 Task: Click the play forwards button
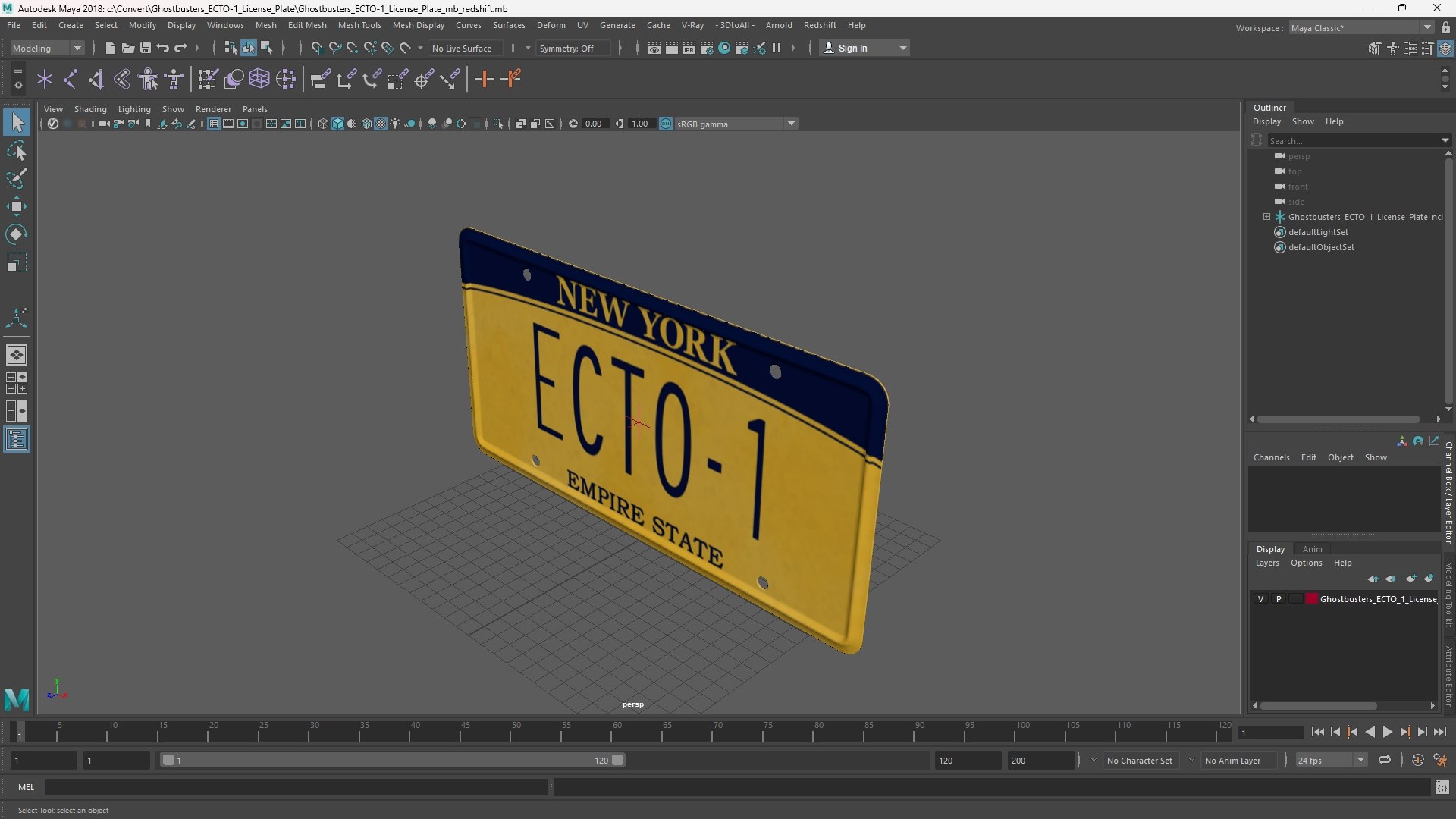pos(1387,733)
